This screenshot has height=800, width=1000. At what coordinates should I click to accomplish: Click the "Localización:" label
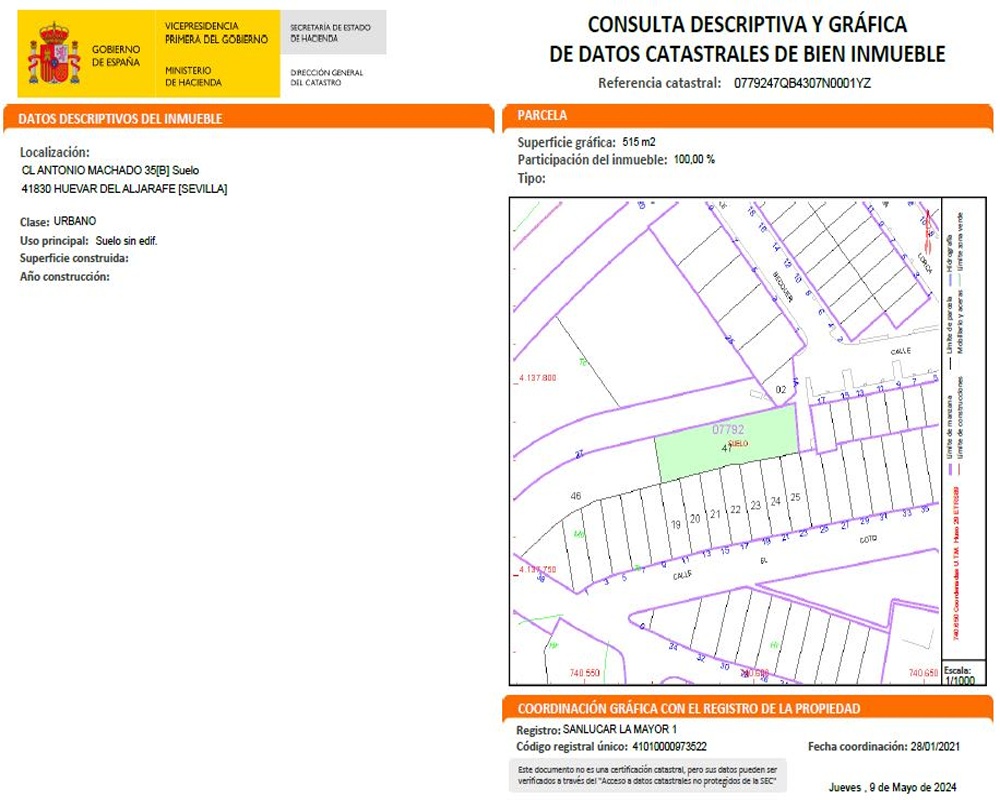click(55, 152)
